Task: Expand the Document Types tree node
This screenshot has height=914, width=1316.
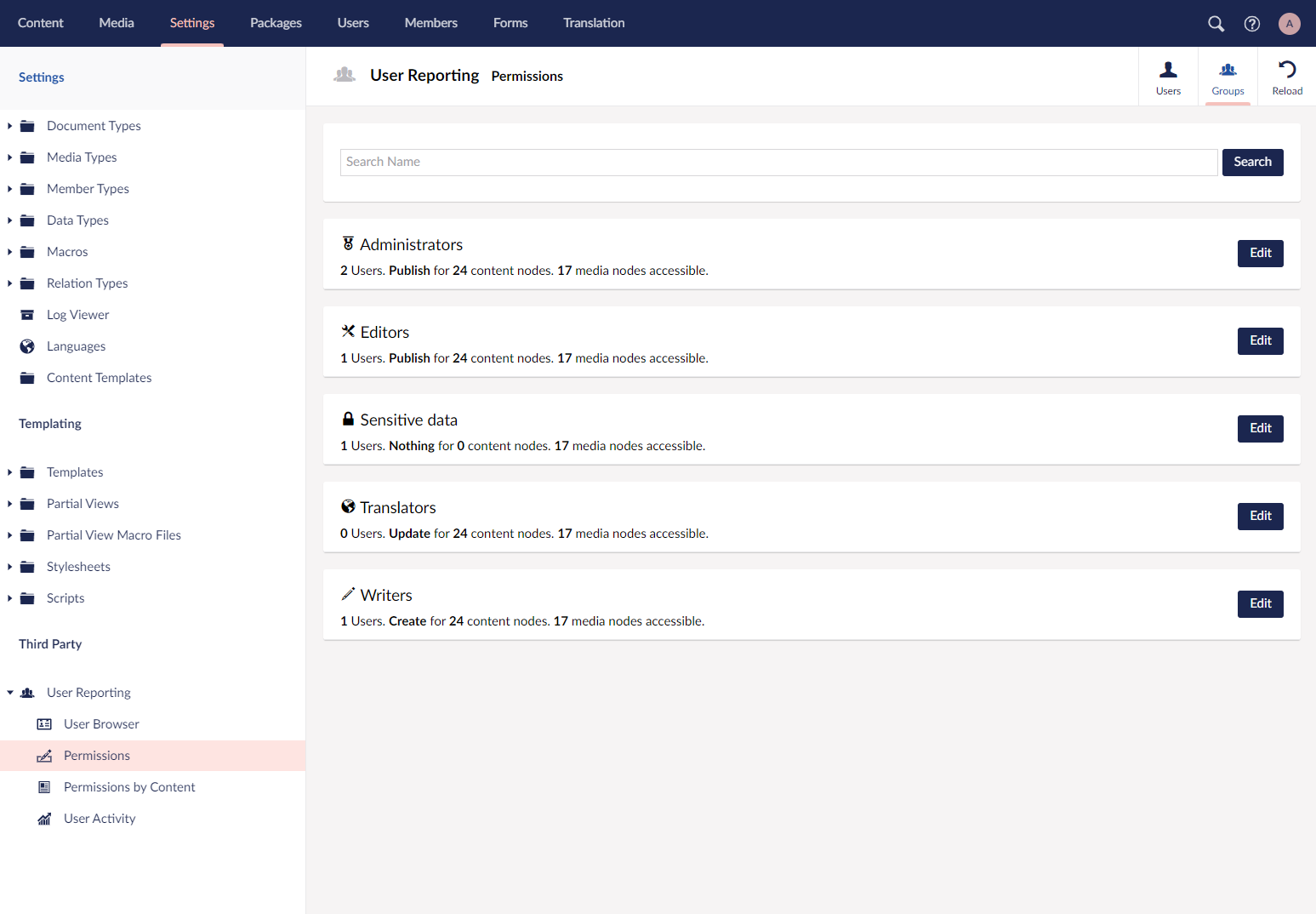Action: pos(9,126)
